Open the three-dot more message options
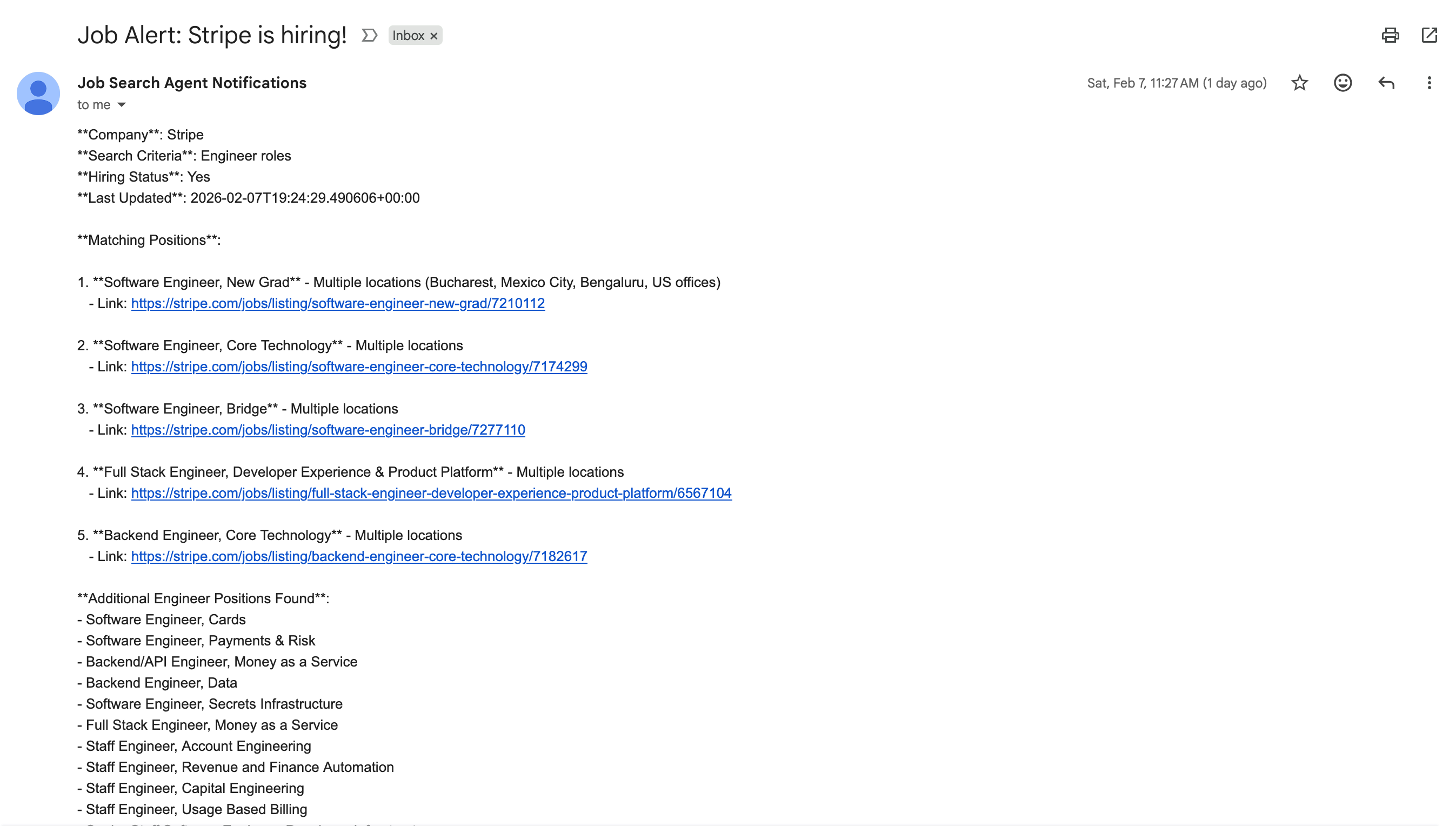The image size is (1456, 826). tap(1429, 83)
